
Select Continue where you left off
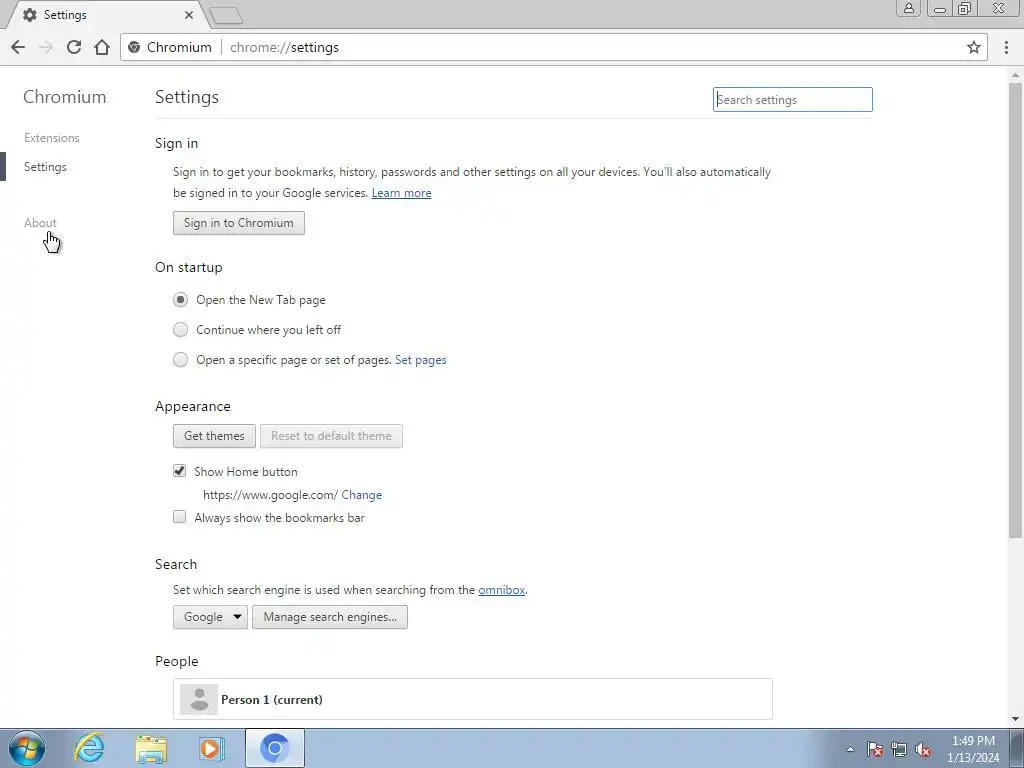(x=180, y=330)
